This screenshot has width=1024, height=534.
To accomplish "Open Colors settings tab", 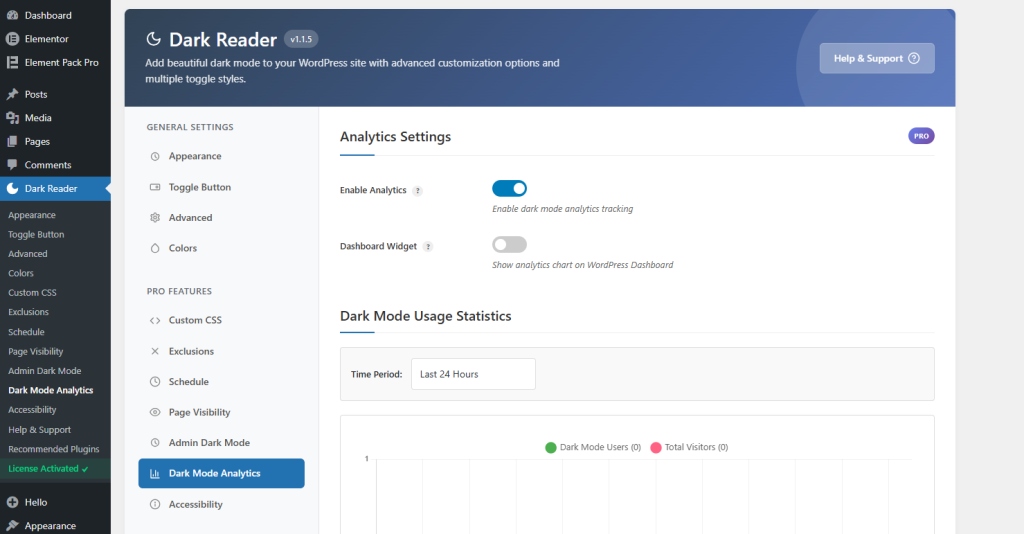I will click(221, 248).
